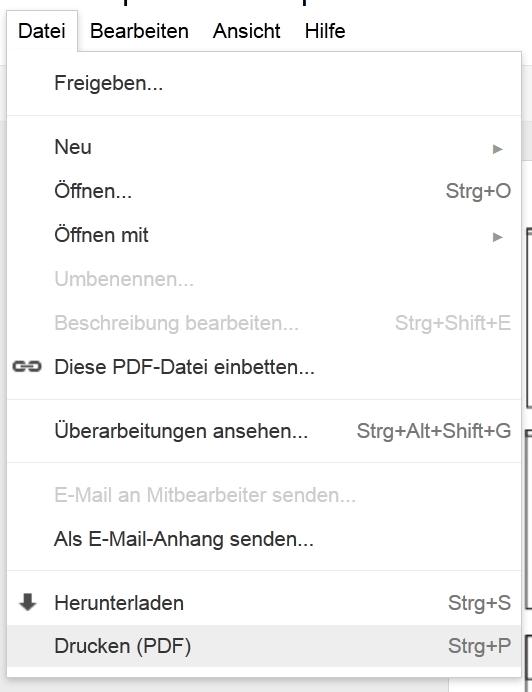
Task: Click the Strg+P shortcut label
Action: point(479,646)
